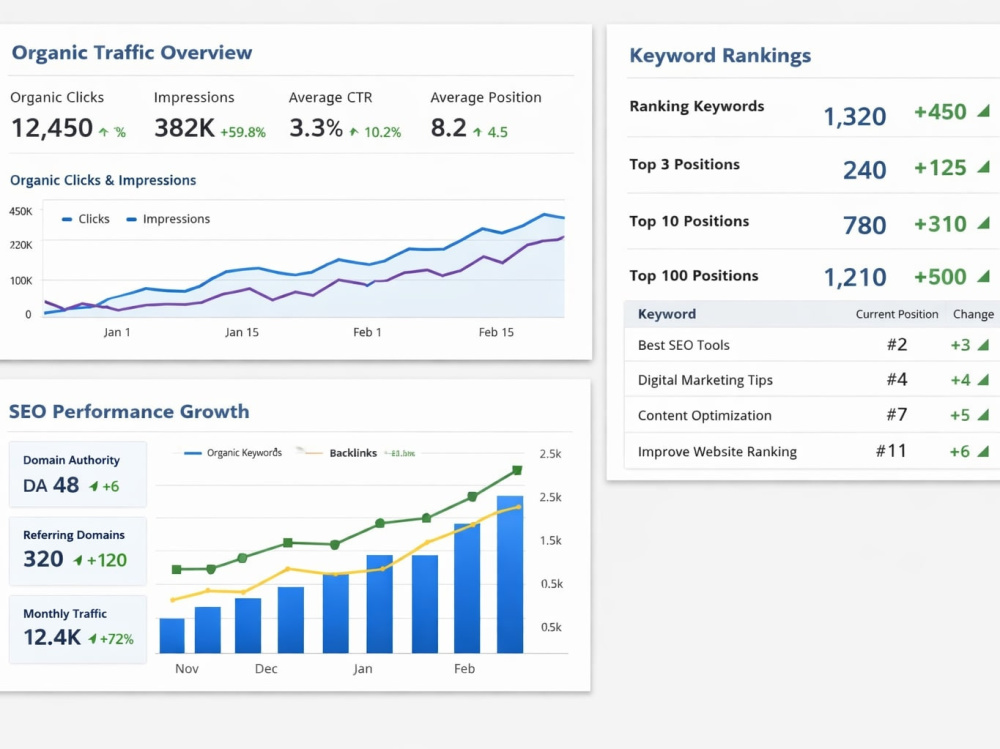Screen dimensions: 1000x749
Task: Select the Improve Website Ranking keyword
Action: tap(717, 452)
